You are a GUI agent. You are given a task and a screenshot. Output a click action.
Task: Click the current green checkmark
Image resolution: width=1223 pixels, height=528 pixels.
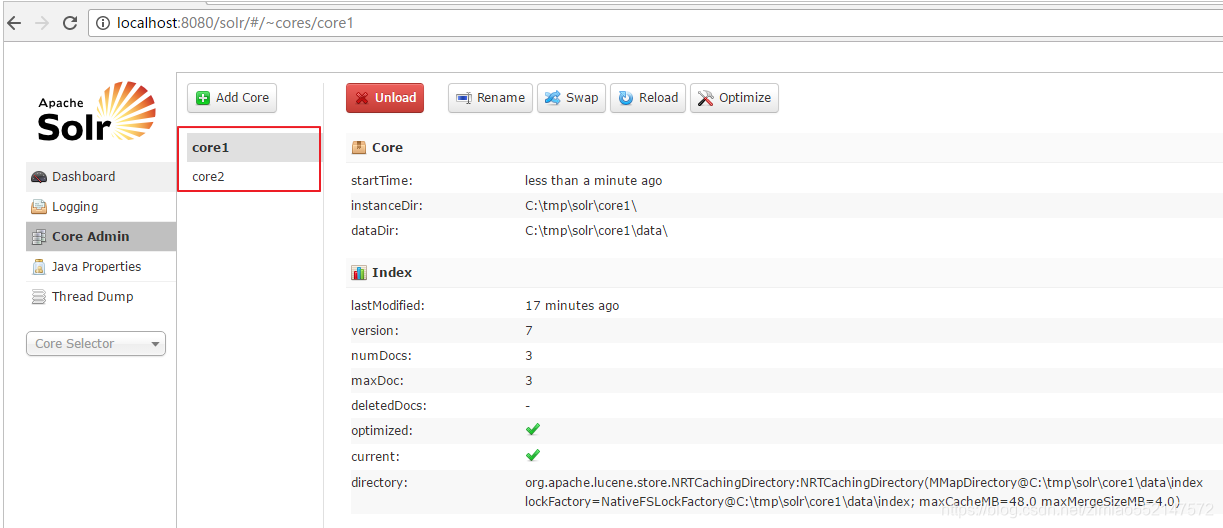(533, 455)
